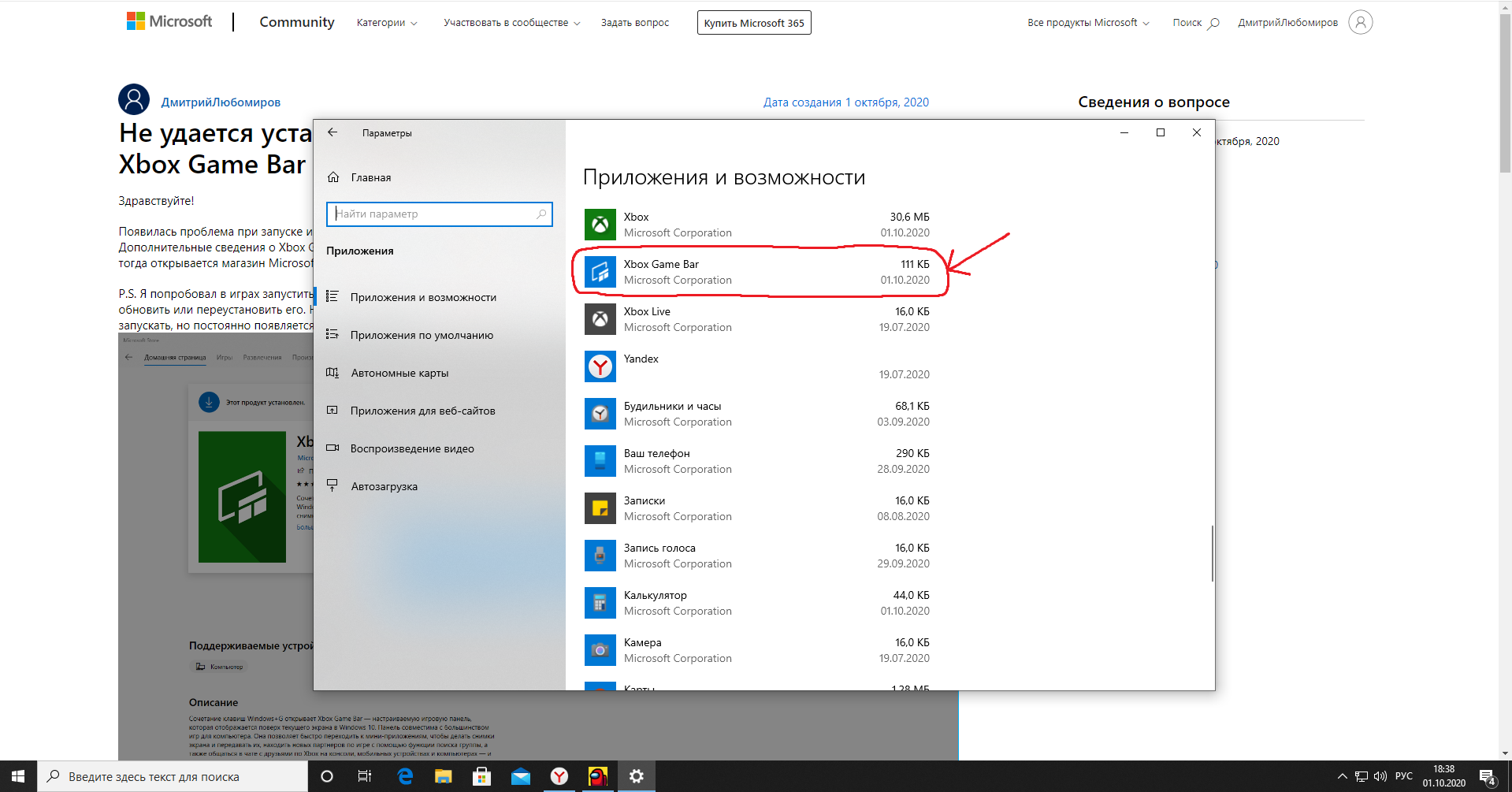
Task: Click the Calculator (Калькулятор) app icon
Action: [600, 603]
